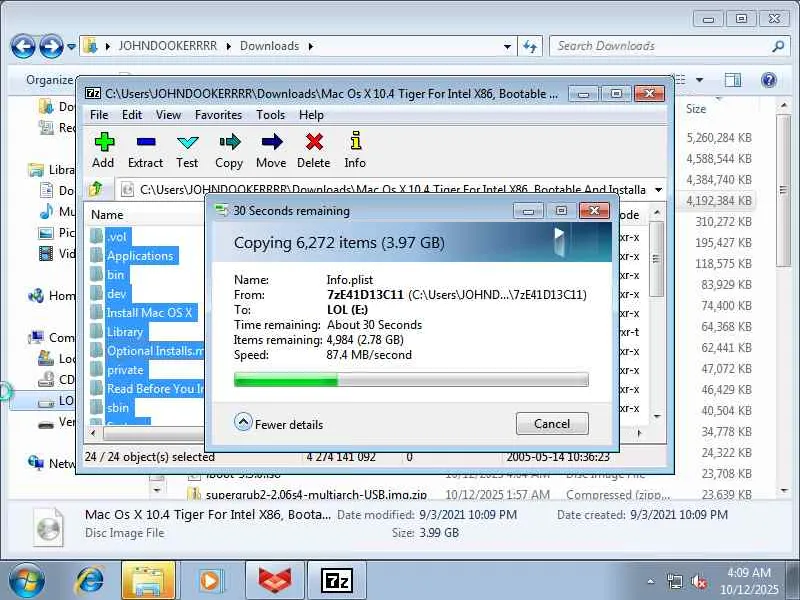Launch Internet Explorer from the taskbar
800x600 pixels.
pos(90,581)
